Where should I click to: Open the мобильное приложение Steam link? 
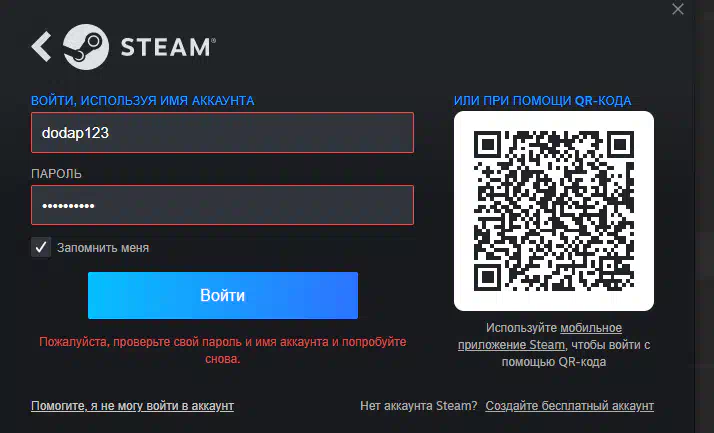pyautogui.click(x=540, y=336)
